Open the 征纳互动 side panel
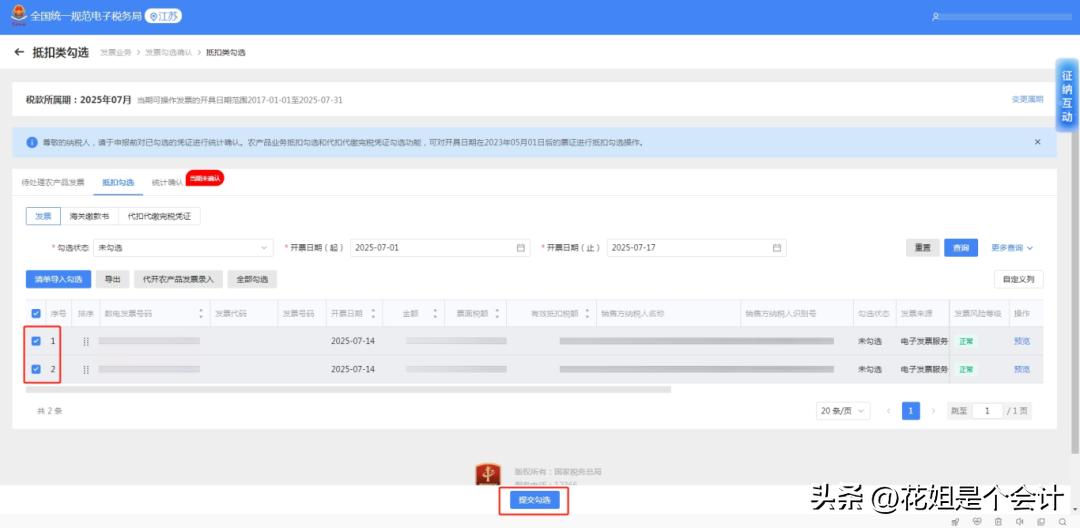The height and width of the screenshot is (528, 1080). click(1067, 95)
